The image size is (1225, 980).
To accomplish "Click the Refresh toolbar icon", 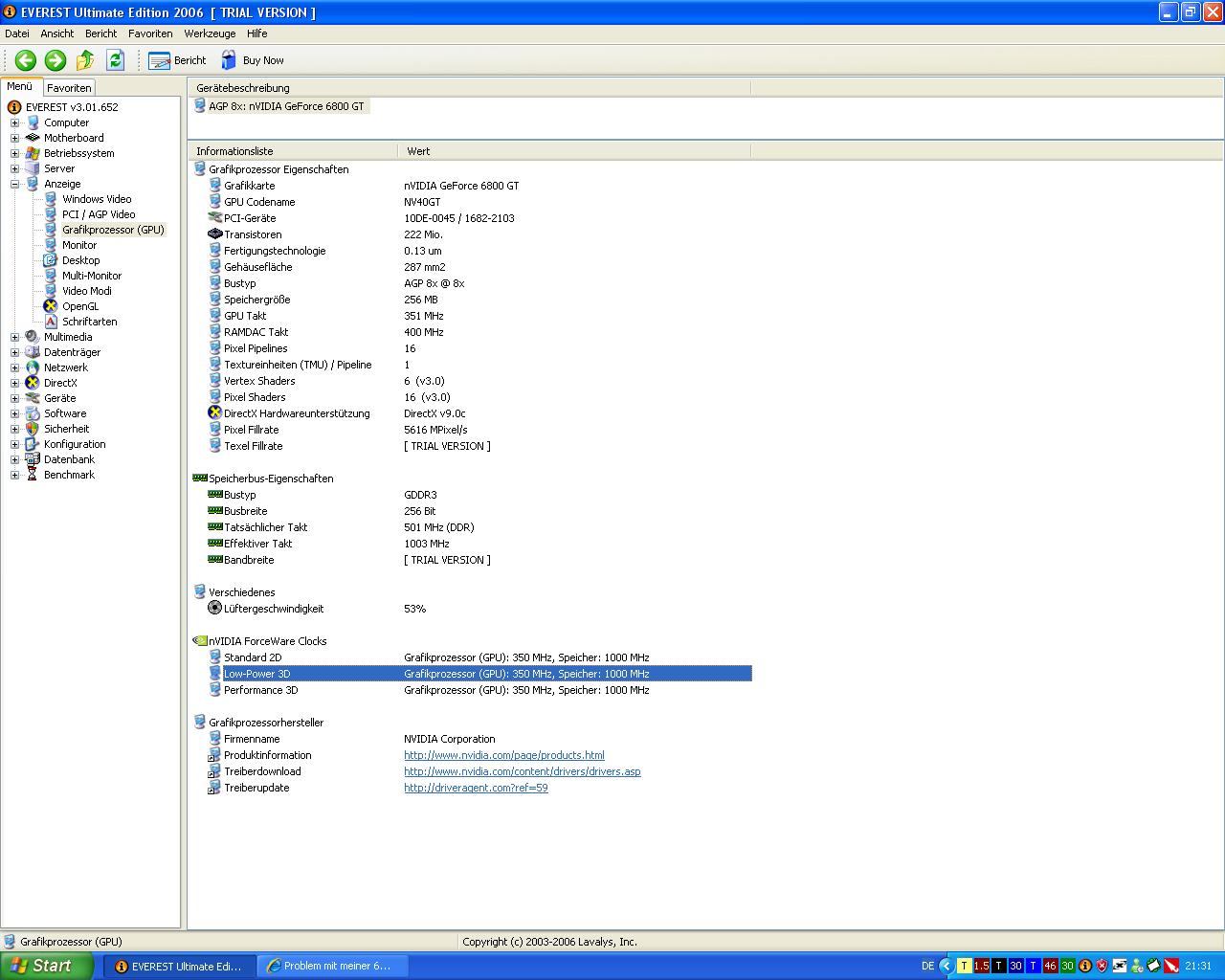I will tap(115, 60).
